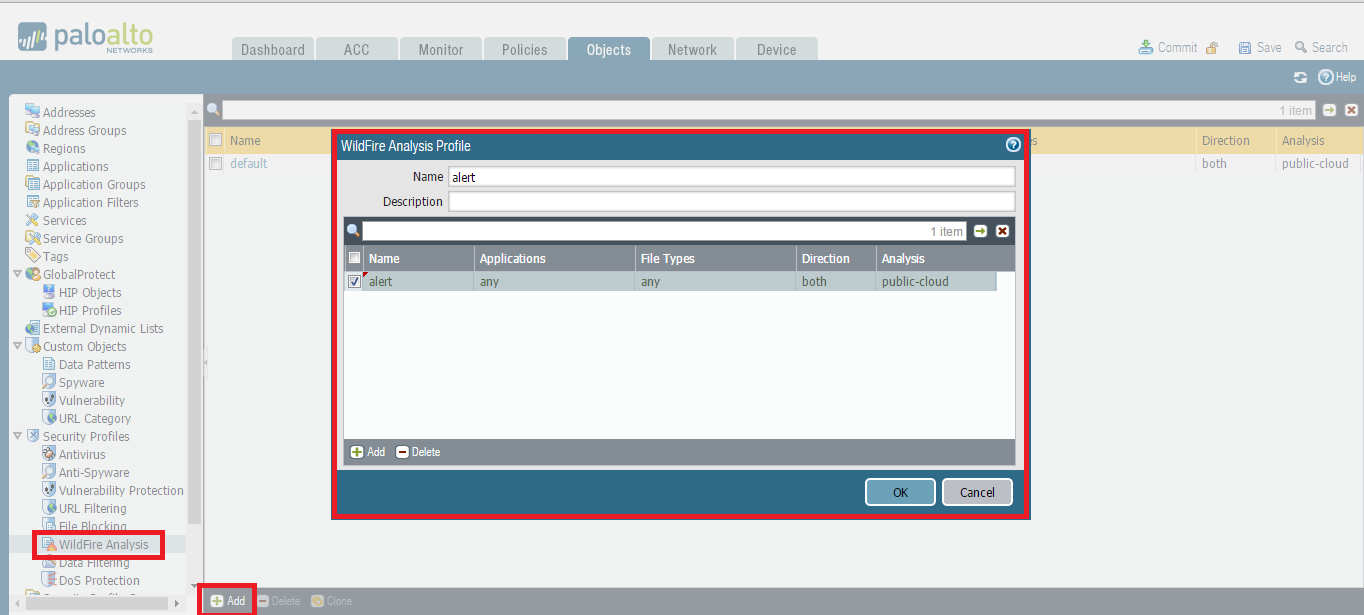The image size is (1364, 615).
Task: Click the Description input field
Action: coord(731,201)
